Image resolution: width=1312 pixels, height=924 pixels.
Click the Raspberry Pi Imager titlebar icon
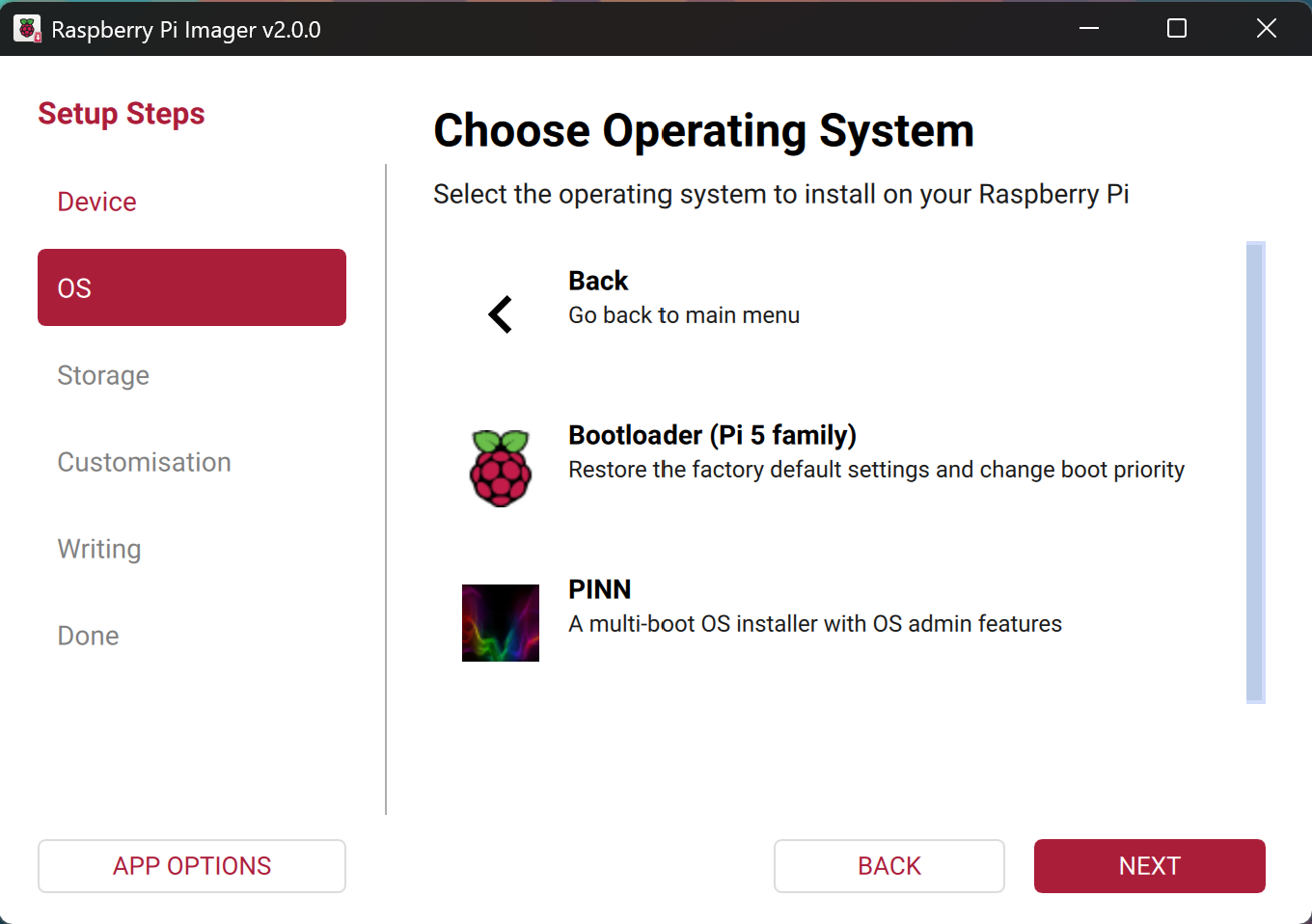tap(27, 28)
